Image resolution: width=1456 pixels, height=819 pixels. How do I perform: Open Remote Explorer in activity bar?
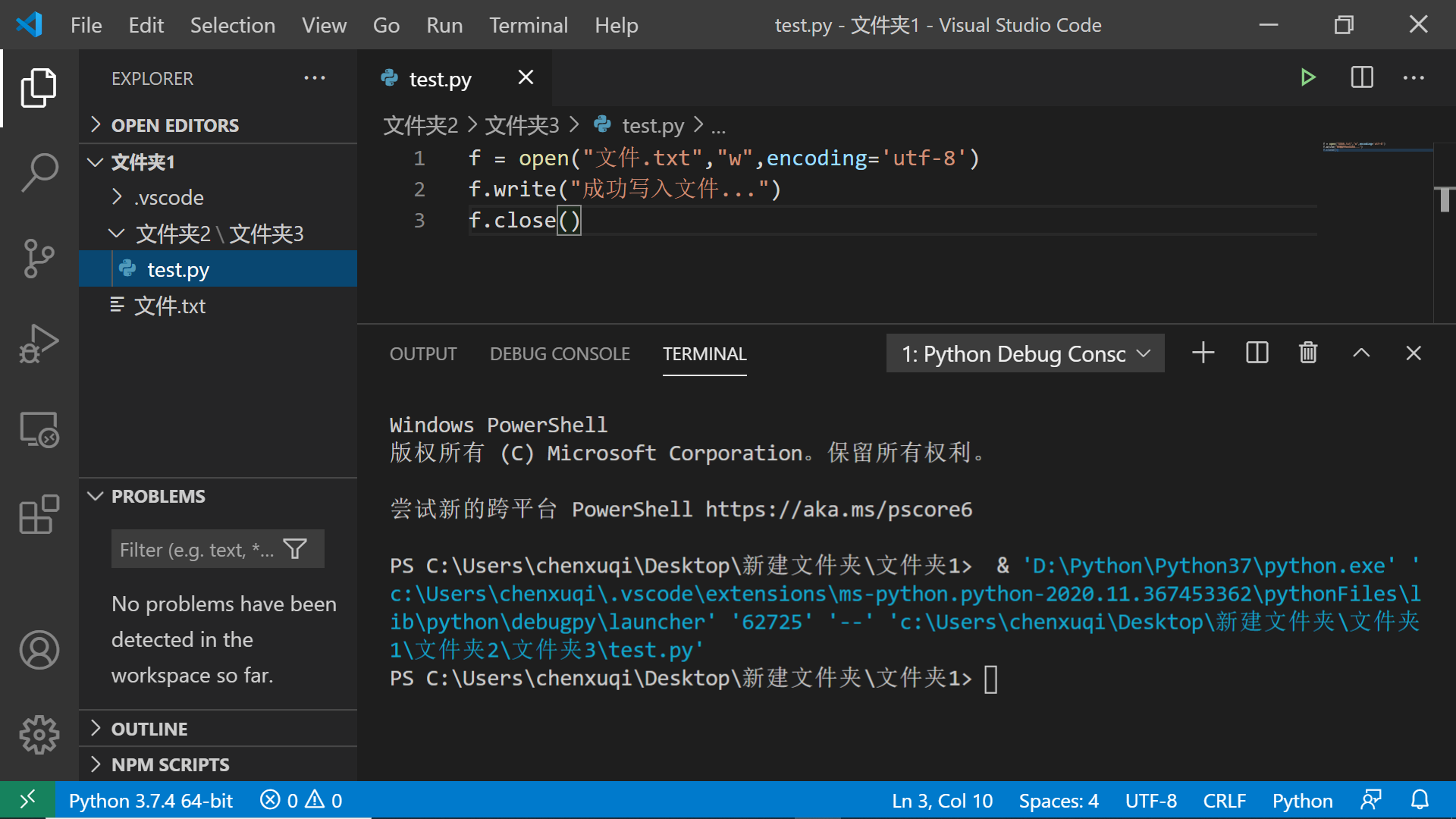point(39,430)
